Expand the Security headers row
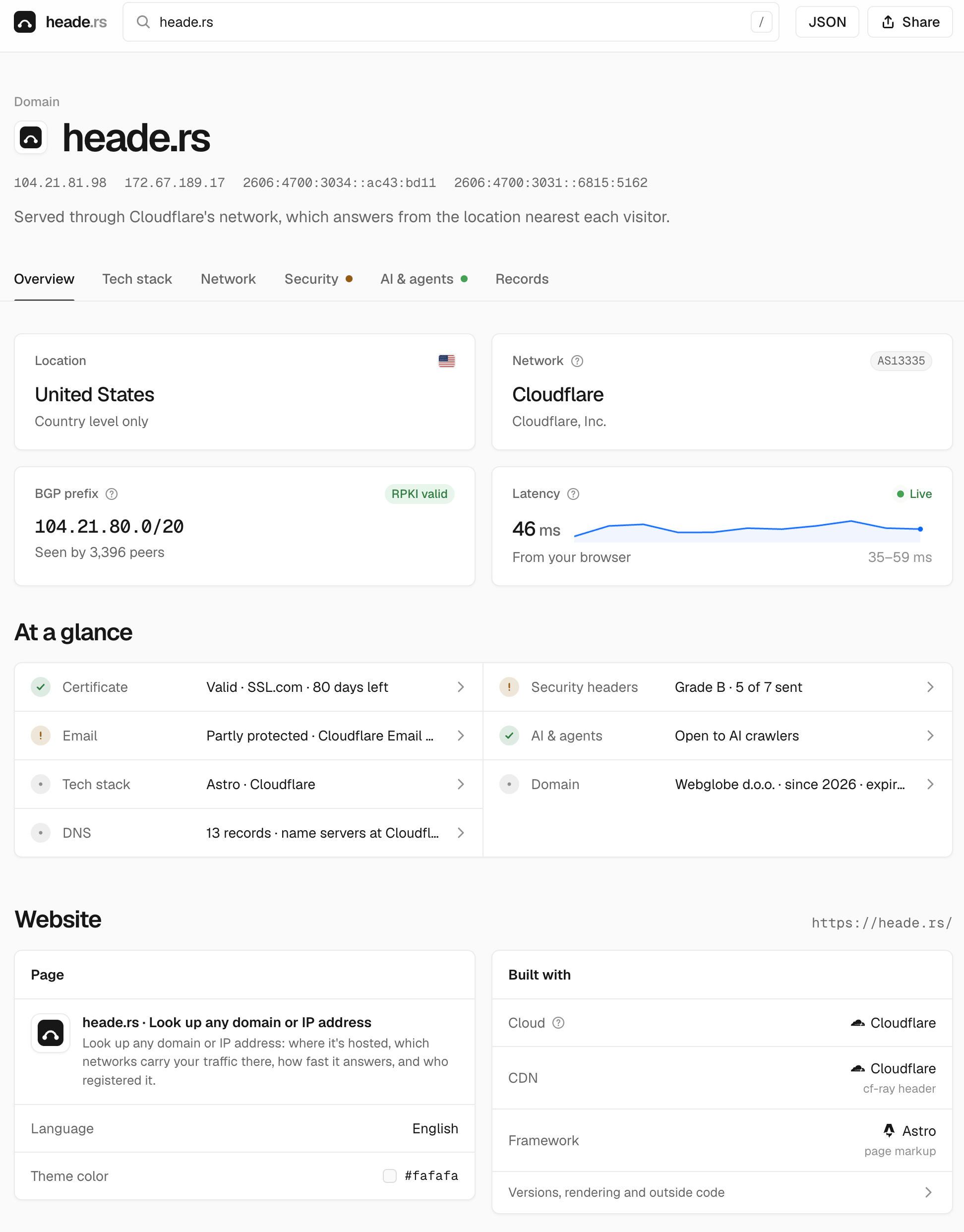Image resolution: width=964 pixels, height=1232 pixels. [x=718, y=687]
